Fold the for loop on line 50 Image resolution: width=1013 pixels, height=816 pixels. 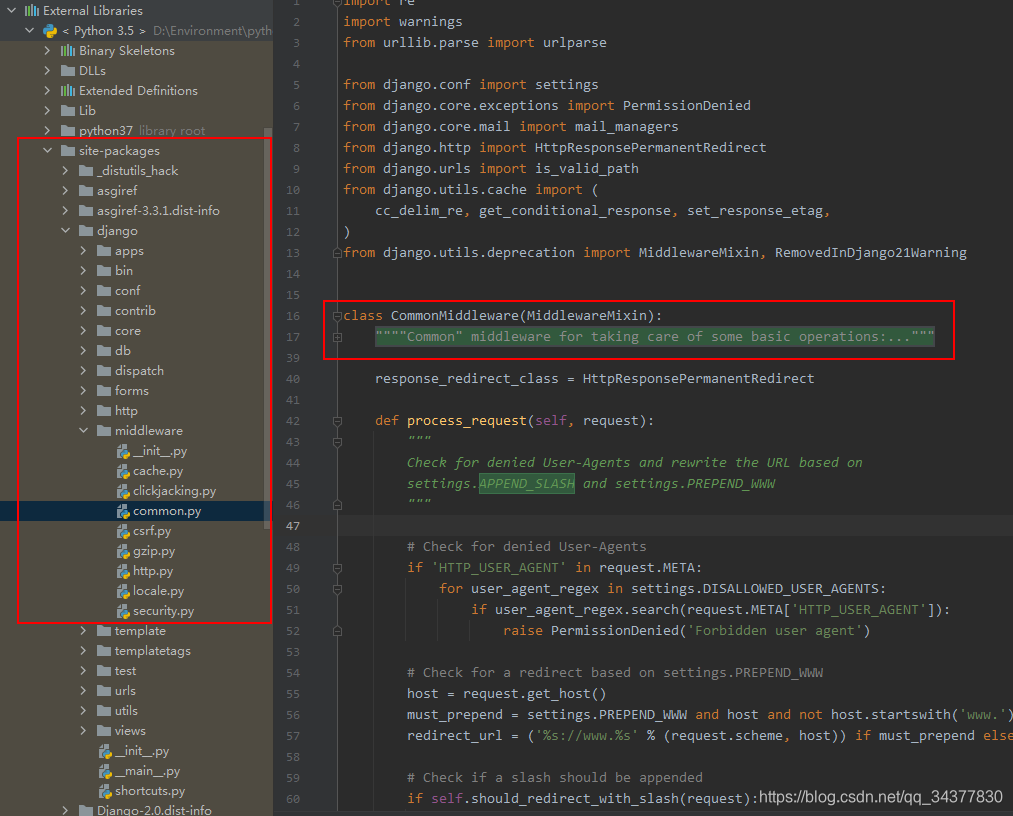[x=337, y=589]
